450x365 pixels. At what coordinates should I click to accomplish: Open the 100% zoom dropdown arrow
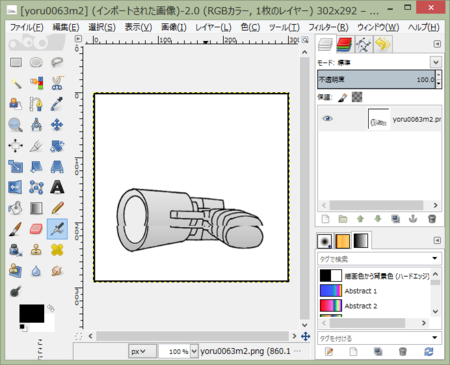click(194, 351)
